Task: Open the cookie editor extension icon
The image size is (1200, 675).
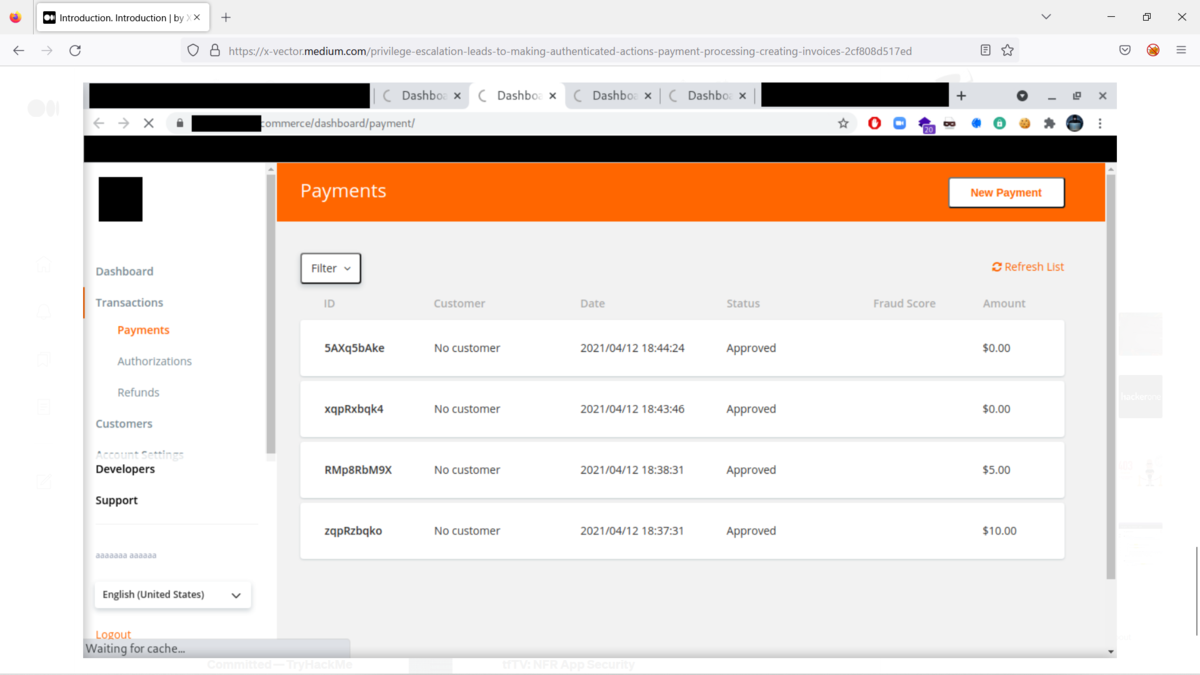Action: point(1024,123)
